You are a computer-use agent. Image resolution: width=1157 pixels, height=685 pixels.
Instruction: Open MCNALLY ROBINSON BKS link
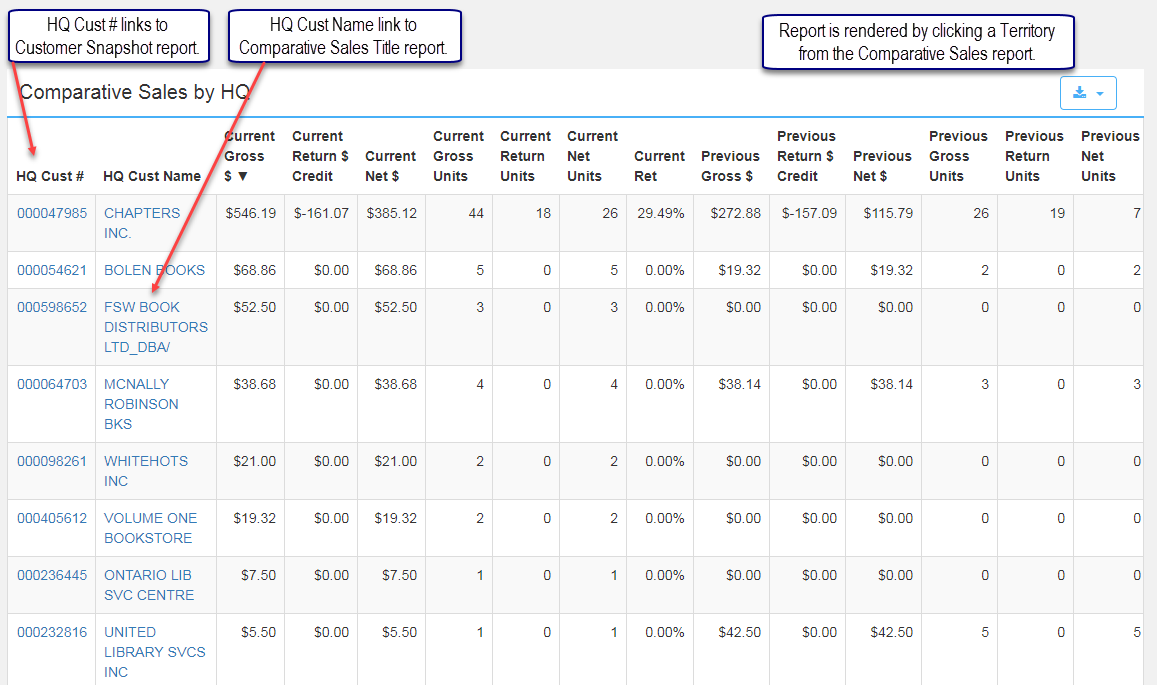141,404
